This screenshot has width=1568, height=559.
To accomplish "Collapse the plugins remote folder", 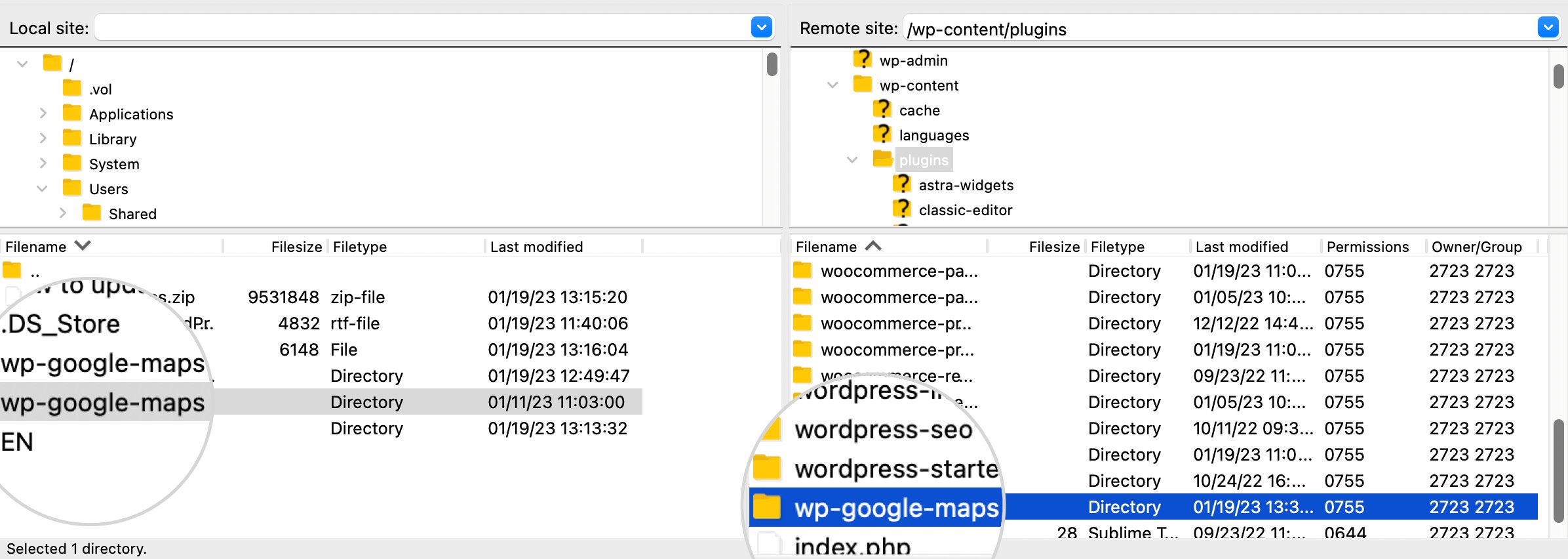I will click(x=852, y=159).
